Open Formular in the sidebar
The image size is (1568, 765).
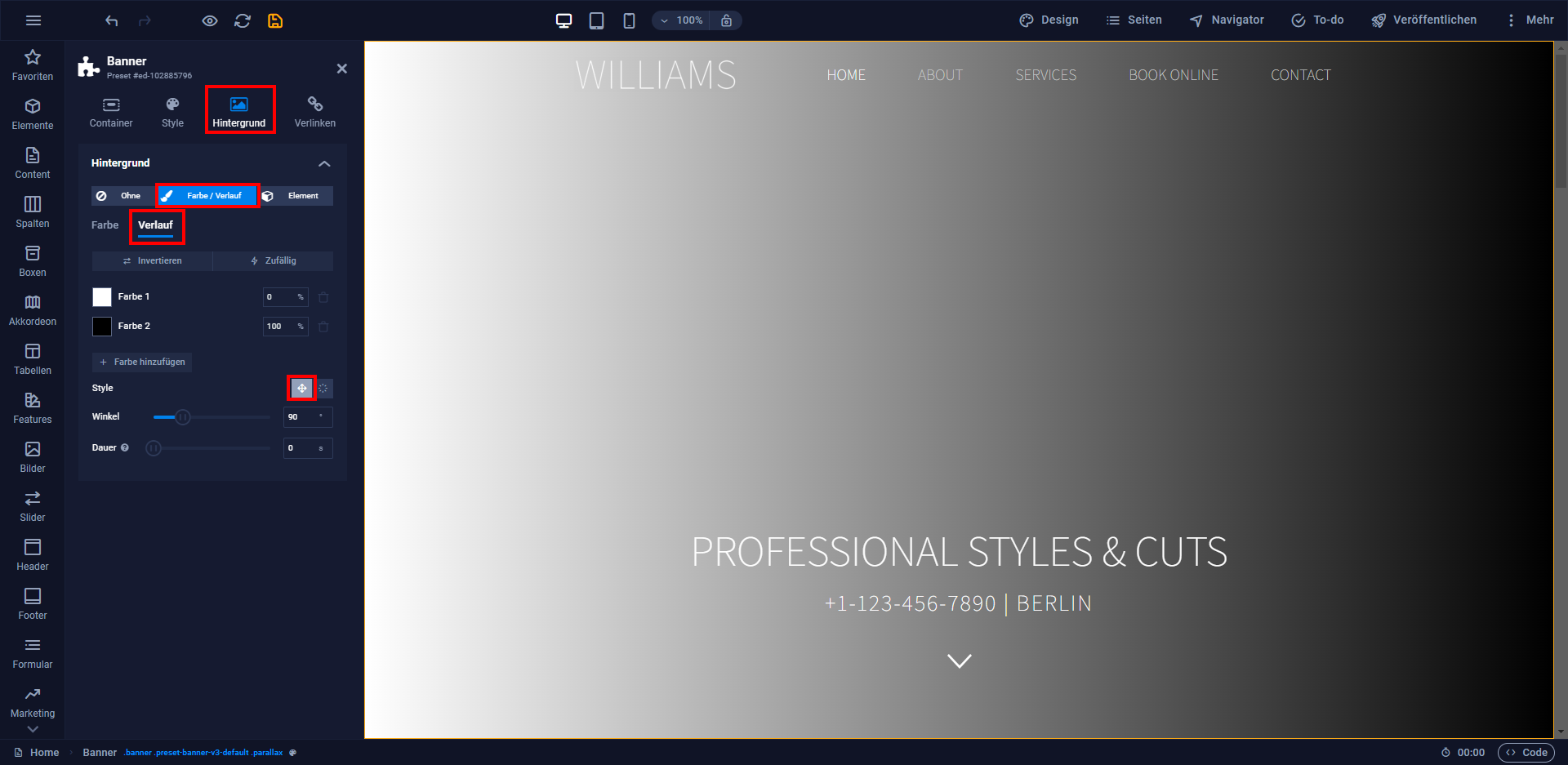tap(33, 653)
